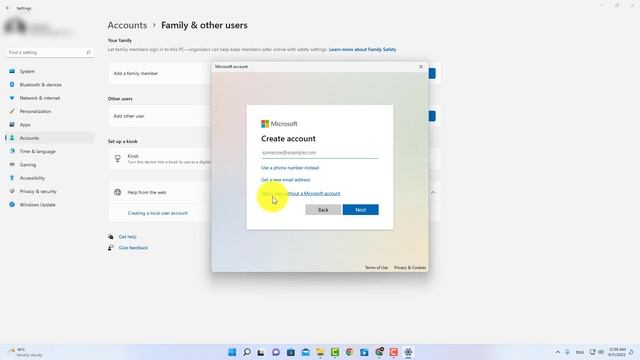Open the weather widget on taskbar
The image size is (640, 360).
coord(24,352)
